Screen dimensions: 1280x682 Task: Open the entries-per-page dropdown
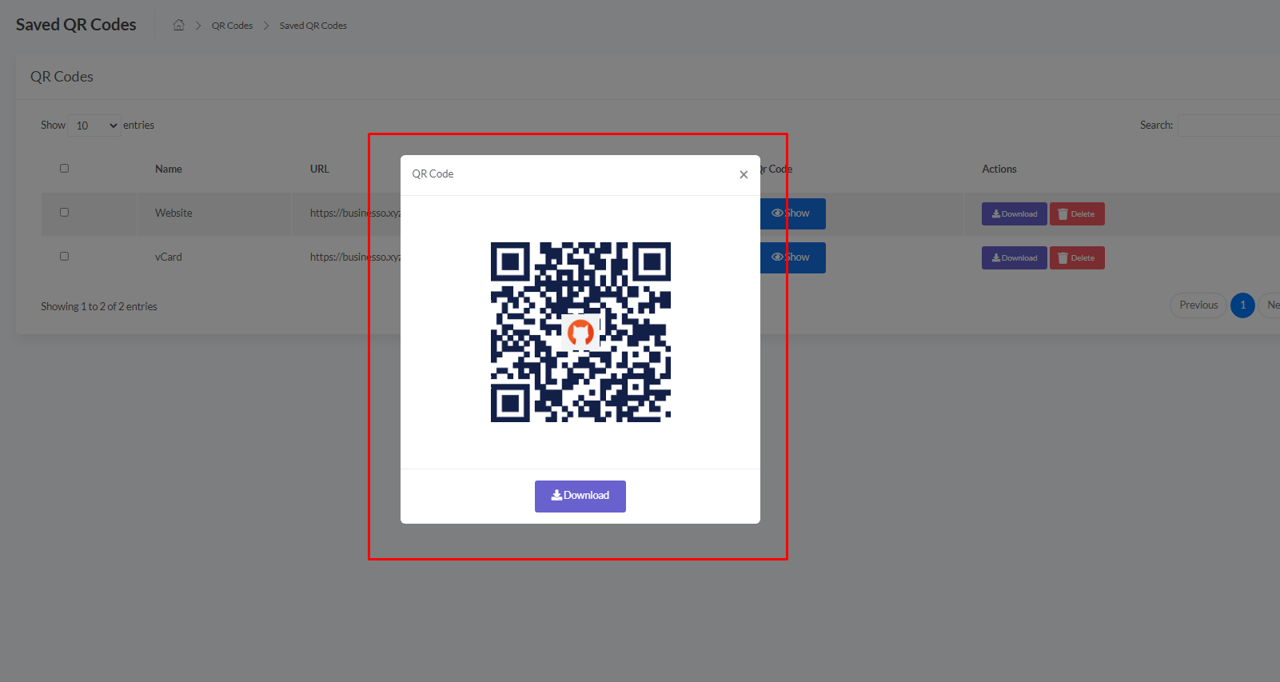94,126
